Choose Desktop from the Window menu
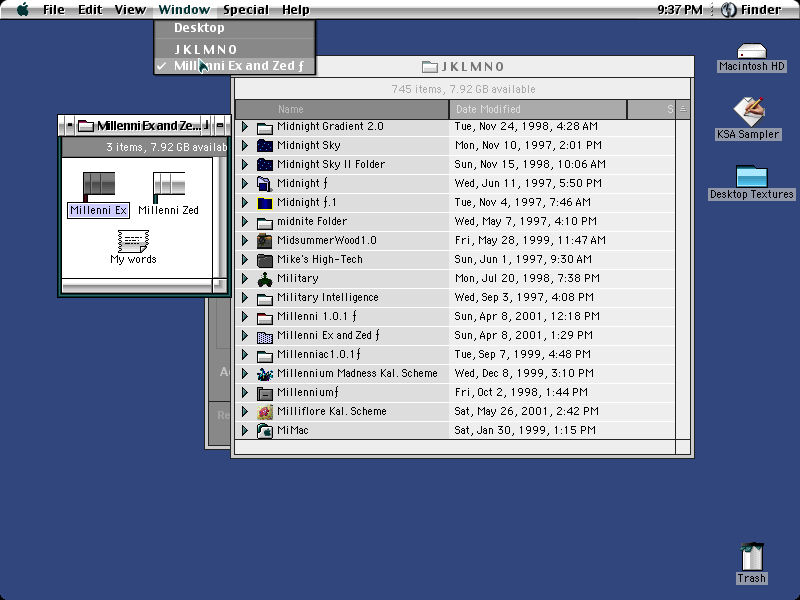This screenshot has height=600, width=800. (235, 28)
